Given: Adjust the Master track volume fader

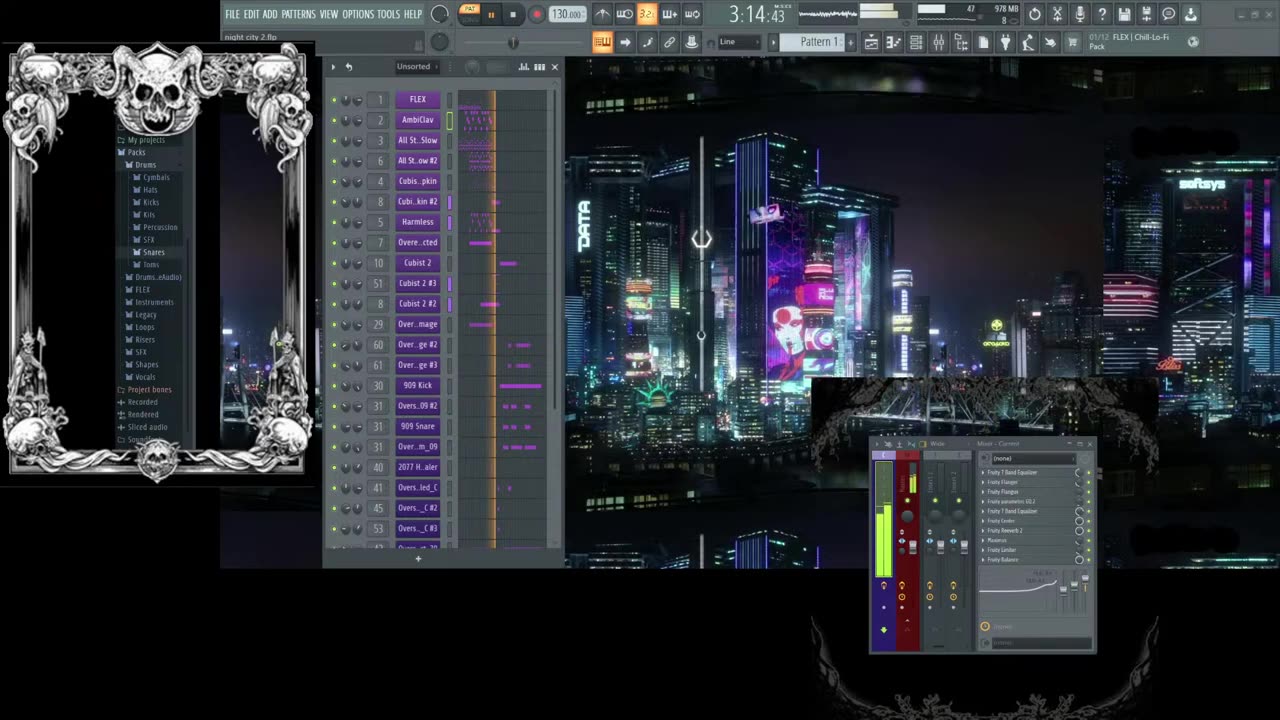Looking at the screenshot, I should pos(913,547).
